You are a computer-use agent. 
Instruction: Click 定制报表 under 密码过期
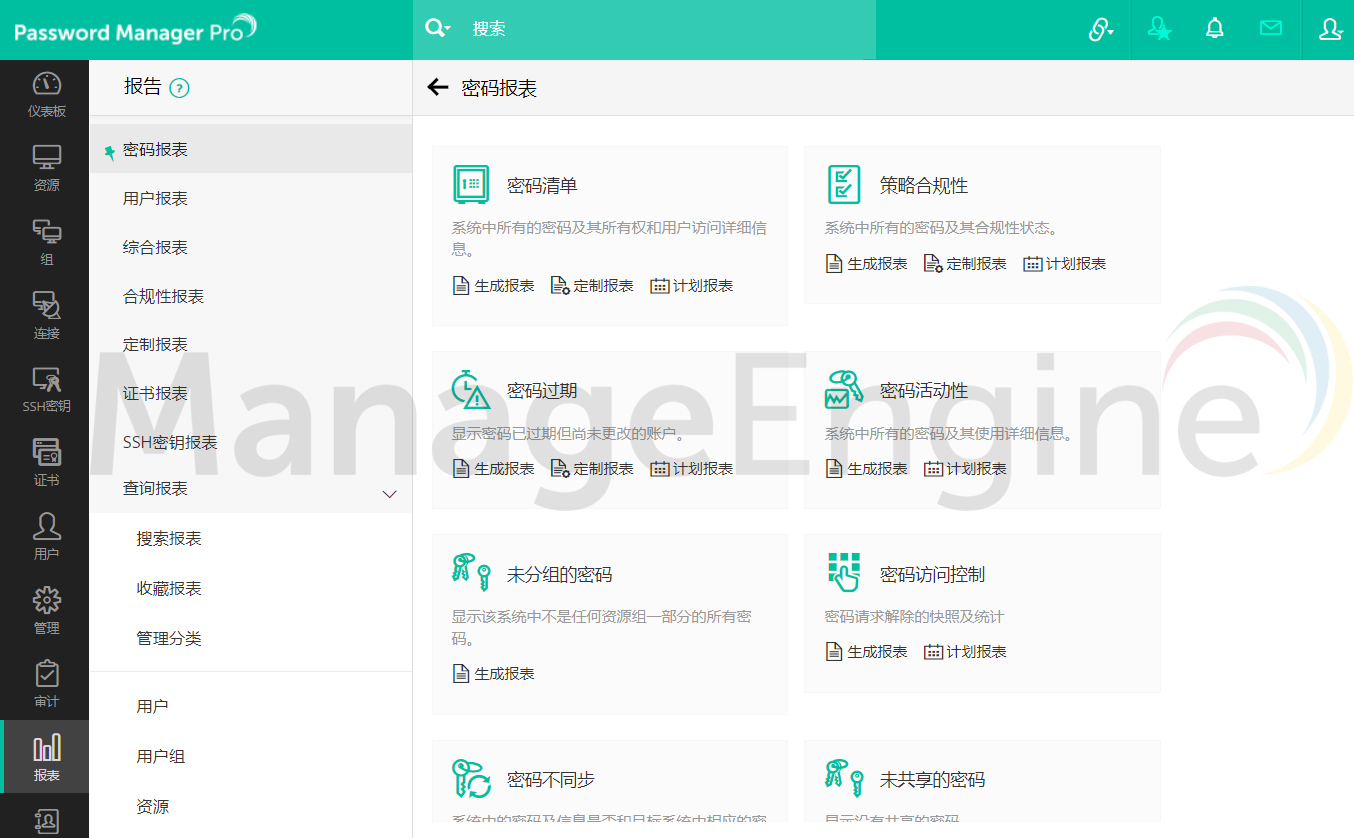click(x=592, y=468)
